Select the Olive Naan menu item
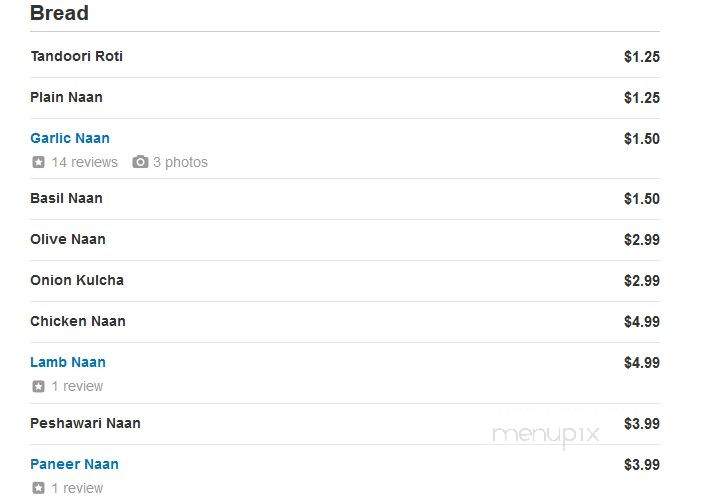Image resolution: width=707 pixels, height=503 pixels. 345,239
